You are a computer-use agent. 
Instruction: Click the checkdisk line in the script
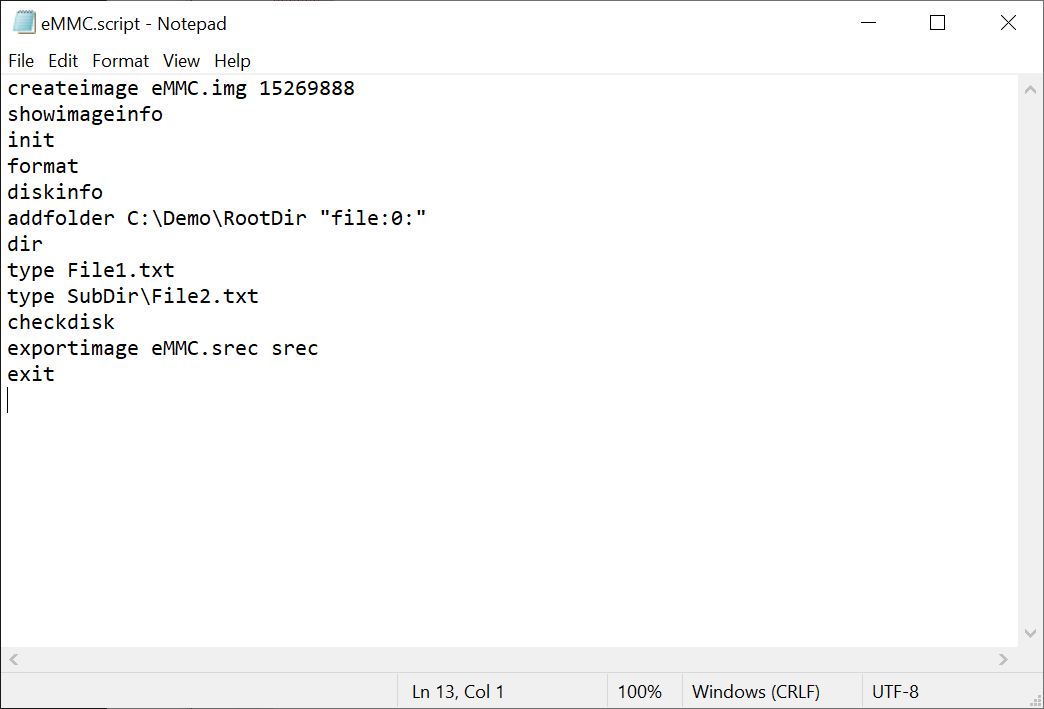(61, 322)
